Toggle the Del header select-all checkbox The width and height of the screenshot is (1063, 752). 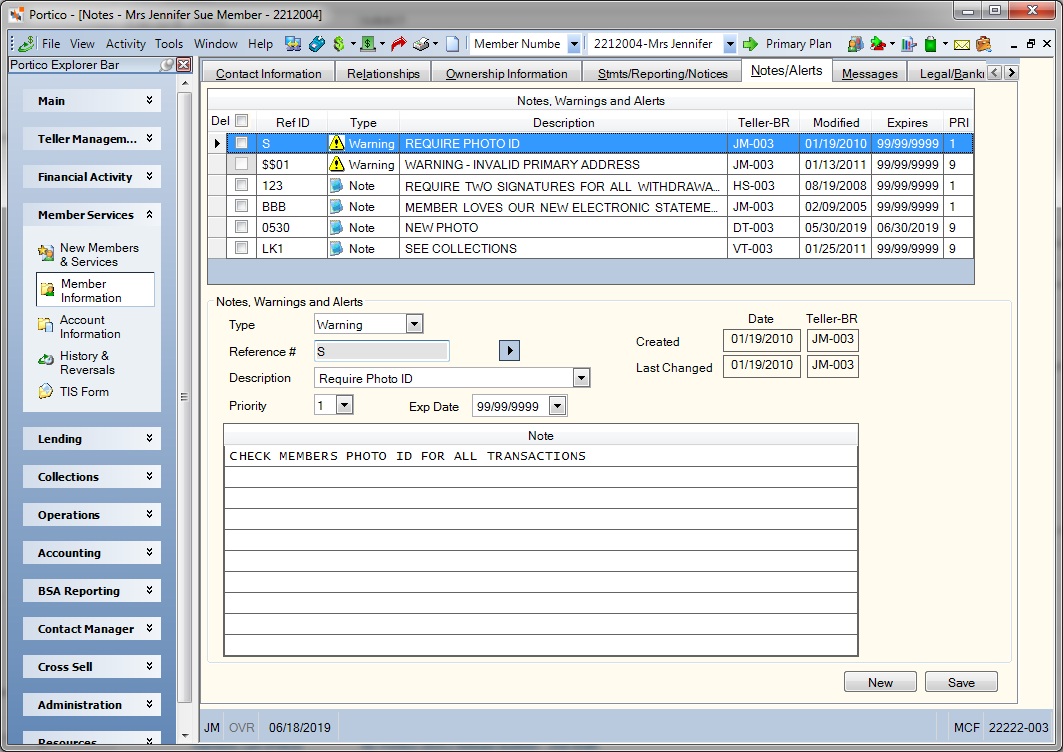pos(241,121)
